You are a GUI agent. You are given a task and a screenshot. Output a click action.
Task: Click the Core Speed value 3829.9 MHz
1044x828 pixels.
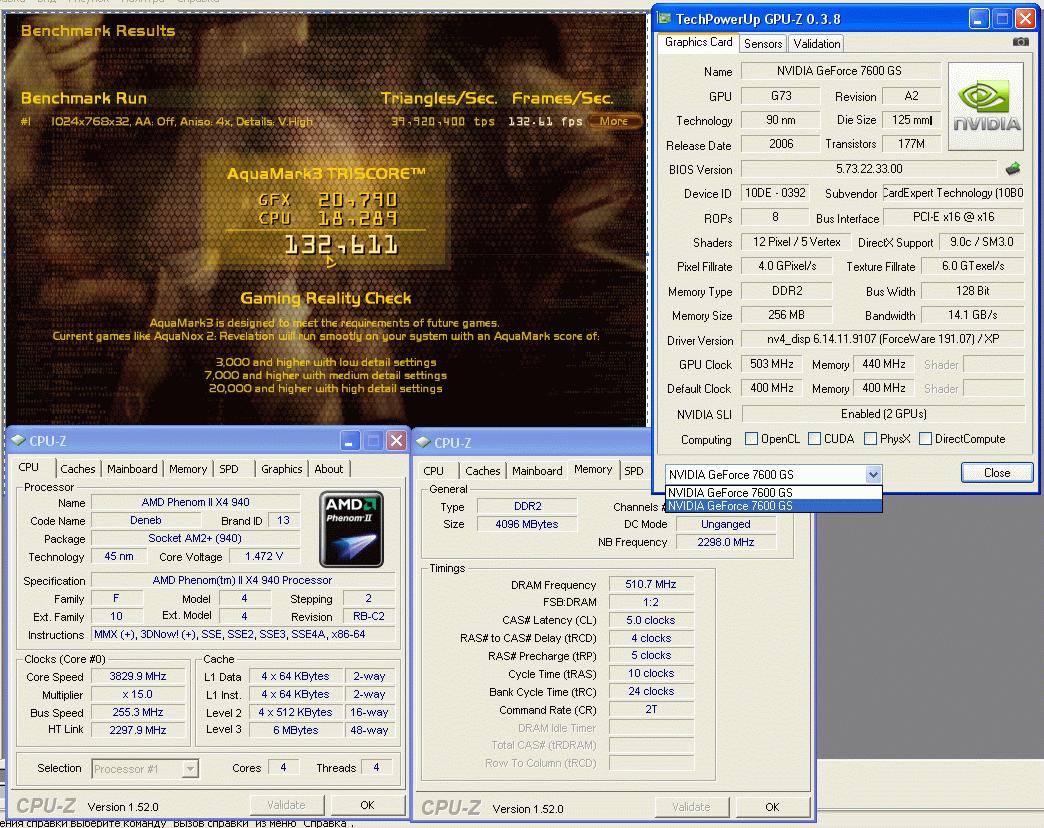click(x=138, y=676)
